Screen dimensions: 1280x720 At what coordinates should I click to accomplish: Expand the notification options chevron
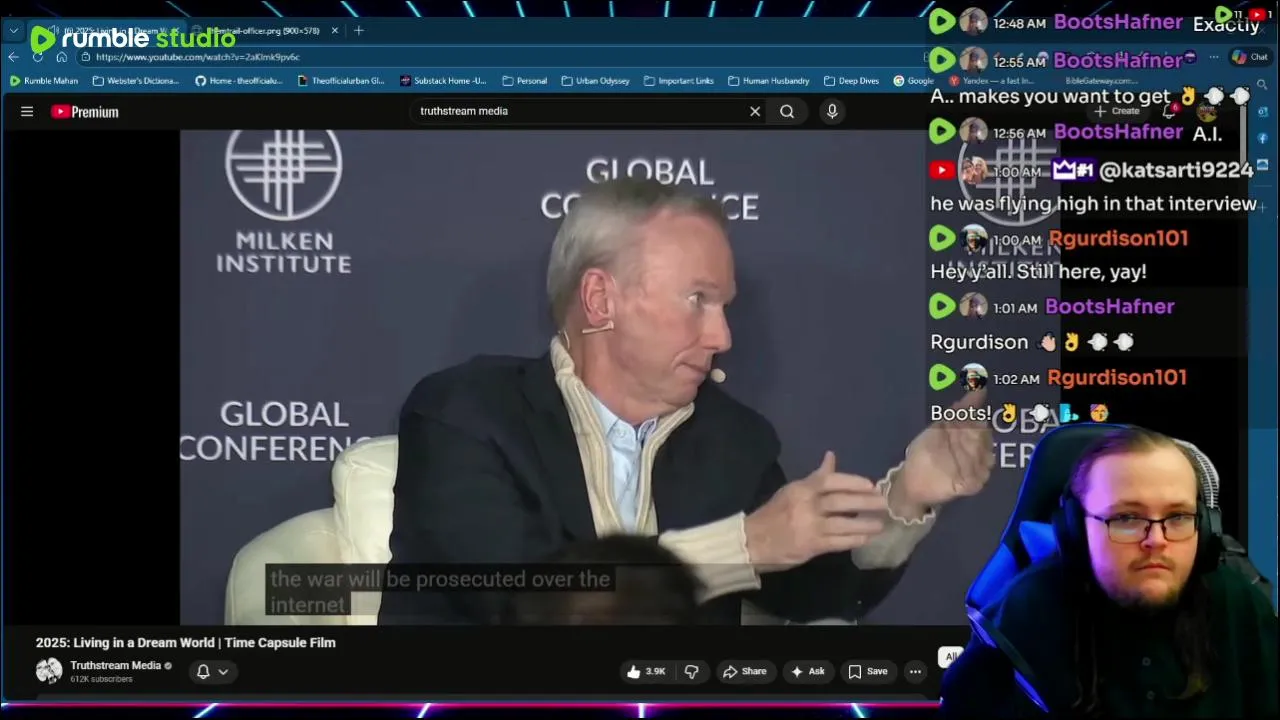pos(223,671)
